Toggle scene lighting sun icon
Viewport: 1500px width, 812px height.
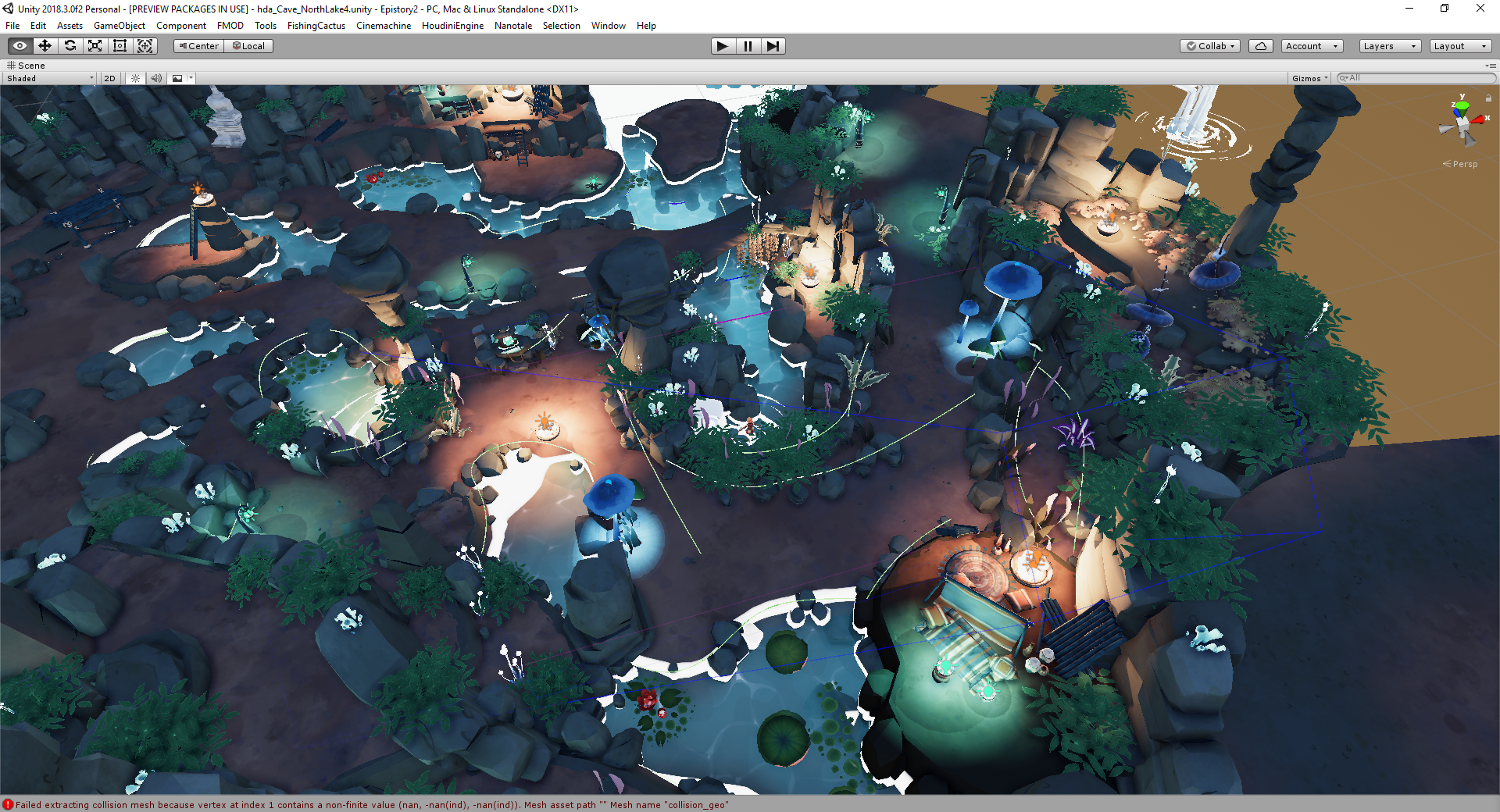136,78
